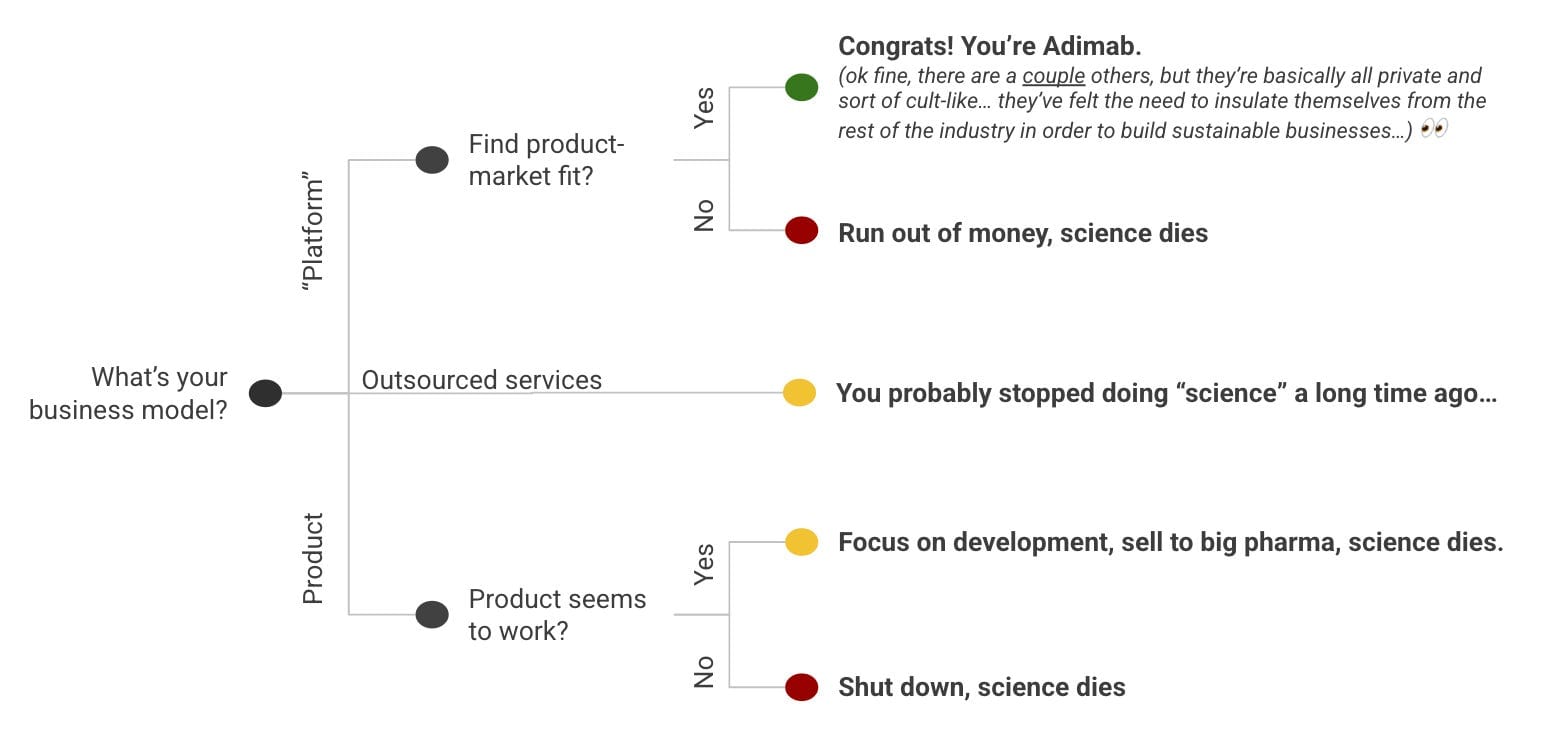Open the underlined "couple" link

pos(1053,76)
